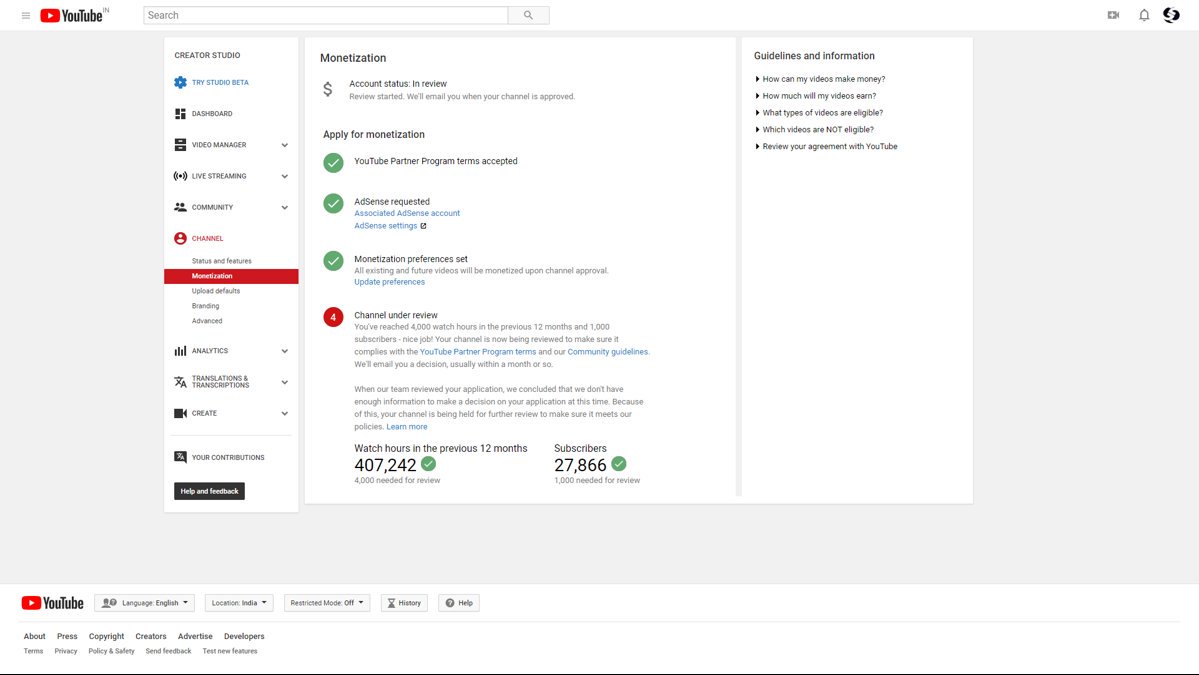The height and width of the screenshot is (675, 1199).
Task: Expand the Create section chevron
Action: click(x=284, y=414)
